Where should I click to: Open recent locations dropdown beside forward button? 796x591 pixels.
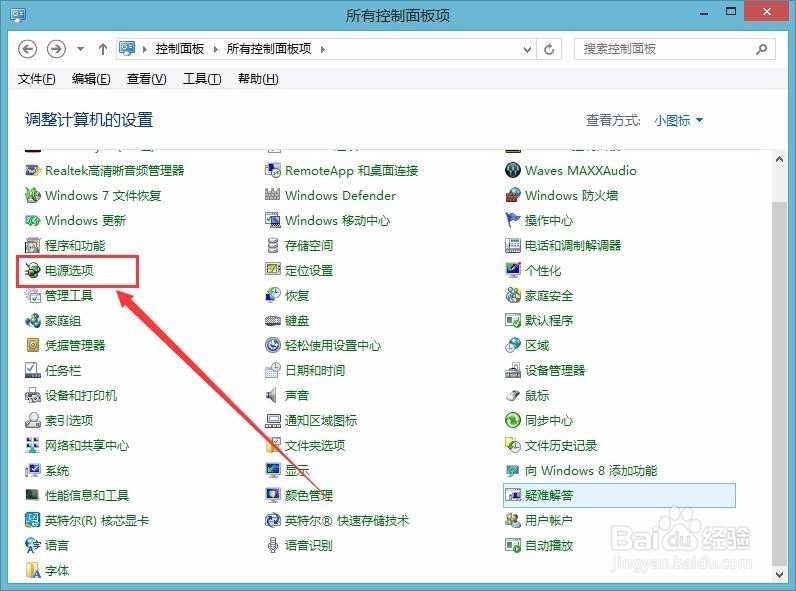click(80, 49)
